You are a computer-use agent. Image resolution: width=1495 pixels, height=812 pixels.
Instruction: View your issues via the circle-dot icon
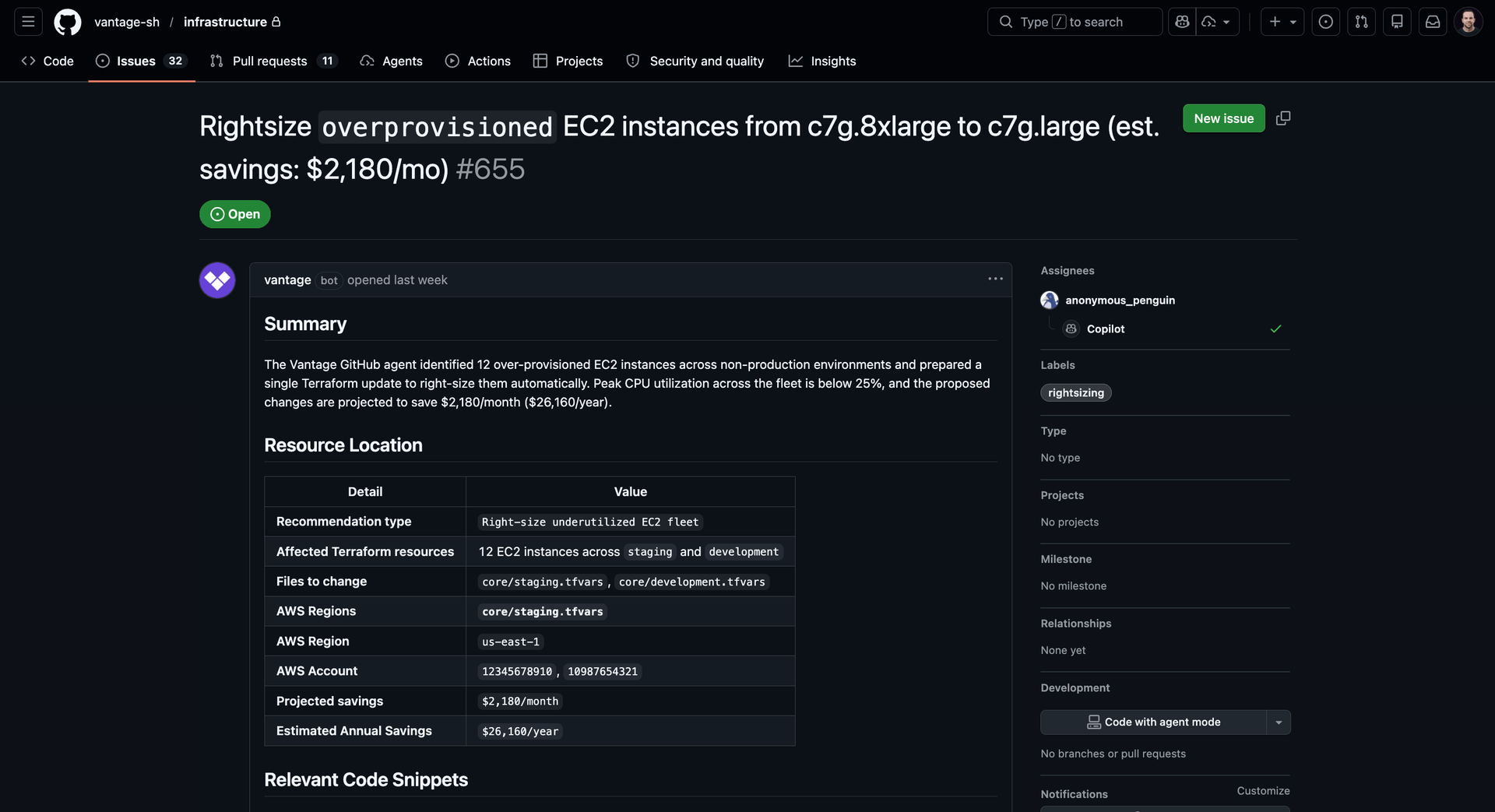coord(1325,21)
